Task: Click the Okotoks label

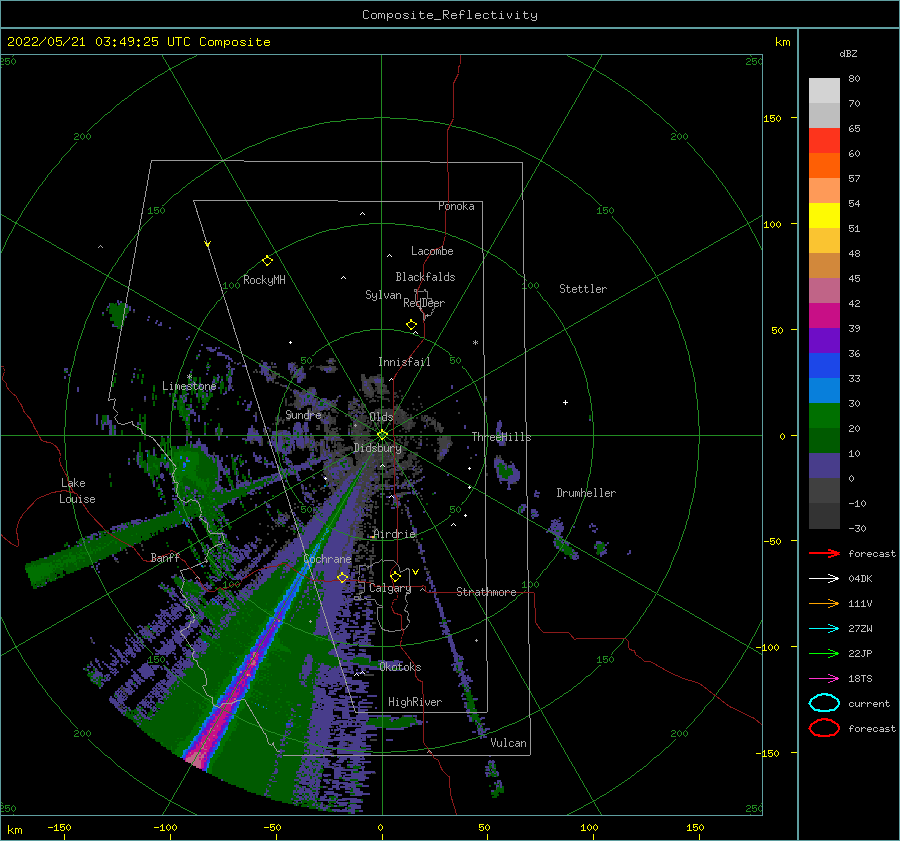Action: (x=400, y=667)
